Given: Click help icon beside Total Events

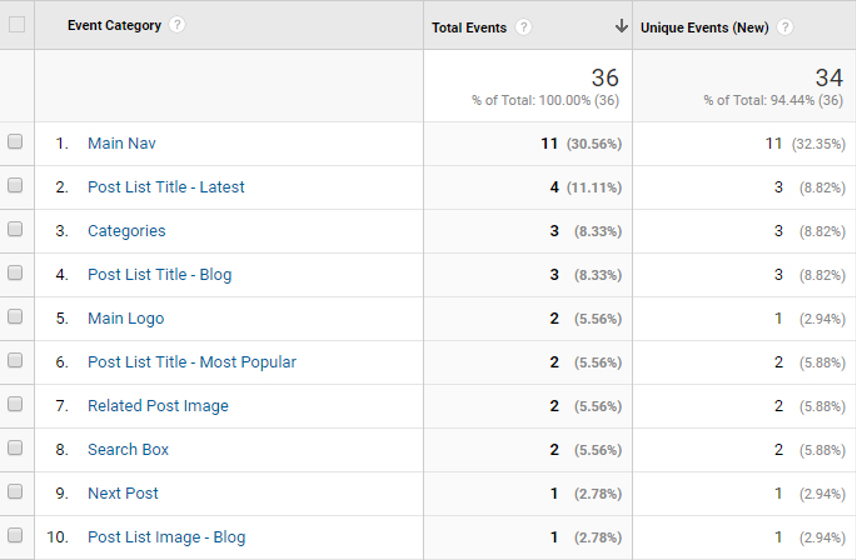Looking at the screenshot, I should tap(523, 28).
